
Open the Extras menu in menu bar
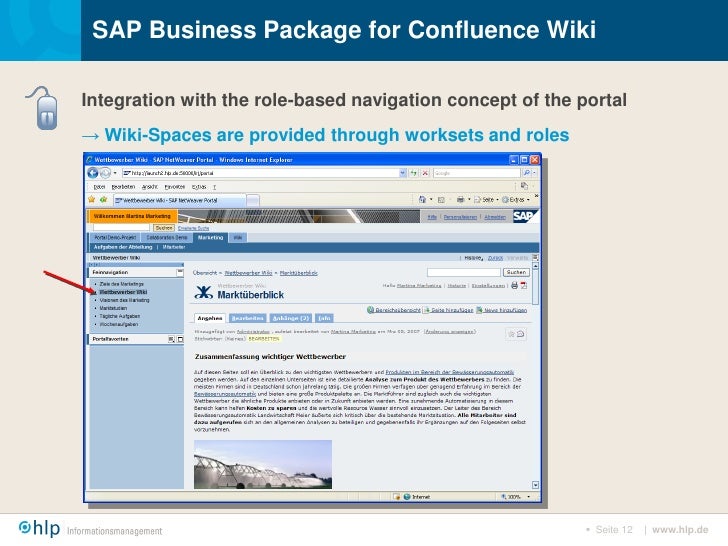point(199,187)
